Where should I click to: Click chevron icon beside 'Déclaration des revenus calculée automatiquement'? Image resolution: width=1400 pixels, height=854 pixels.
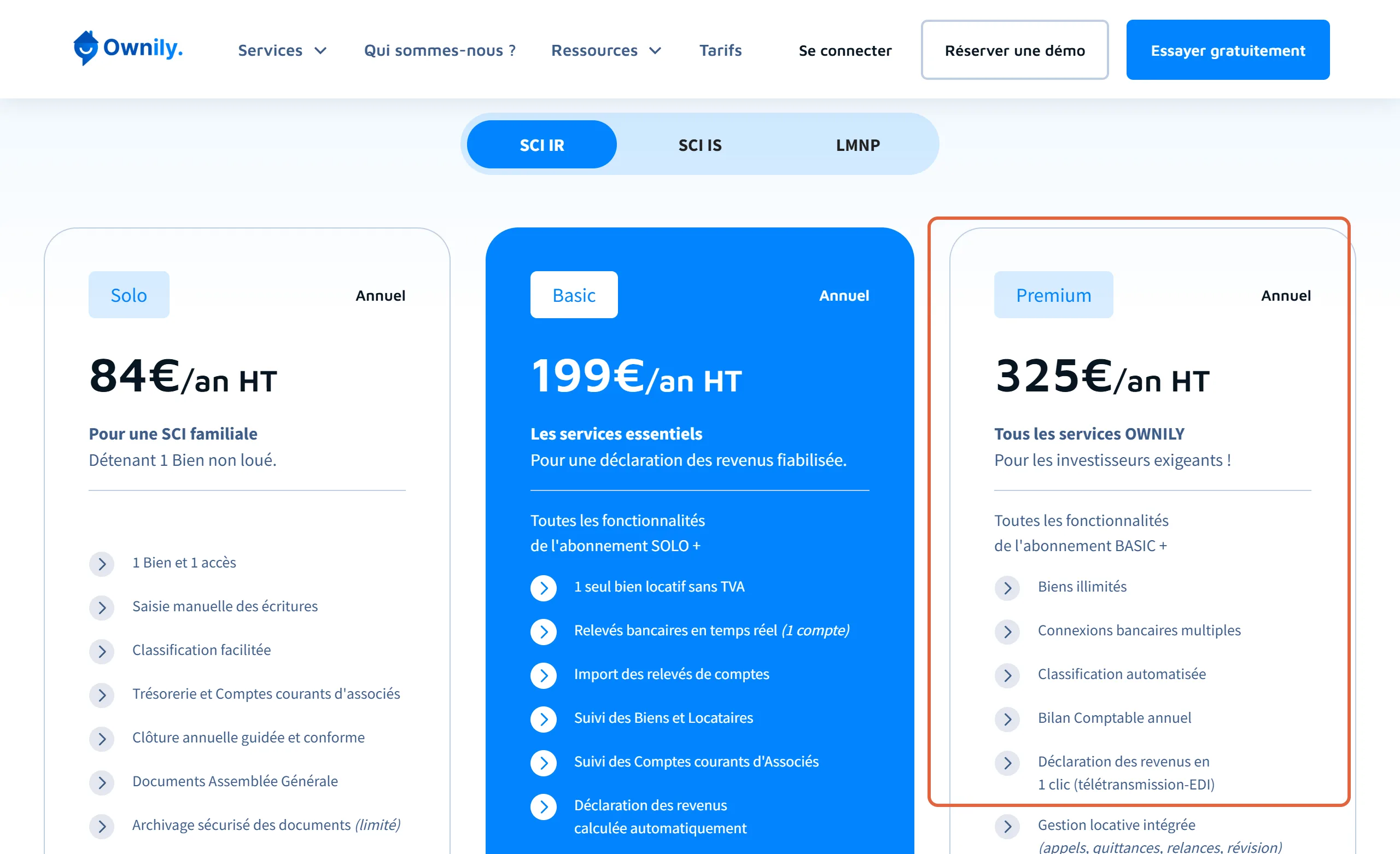tap(544, 807)
